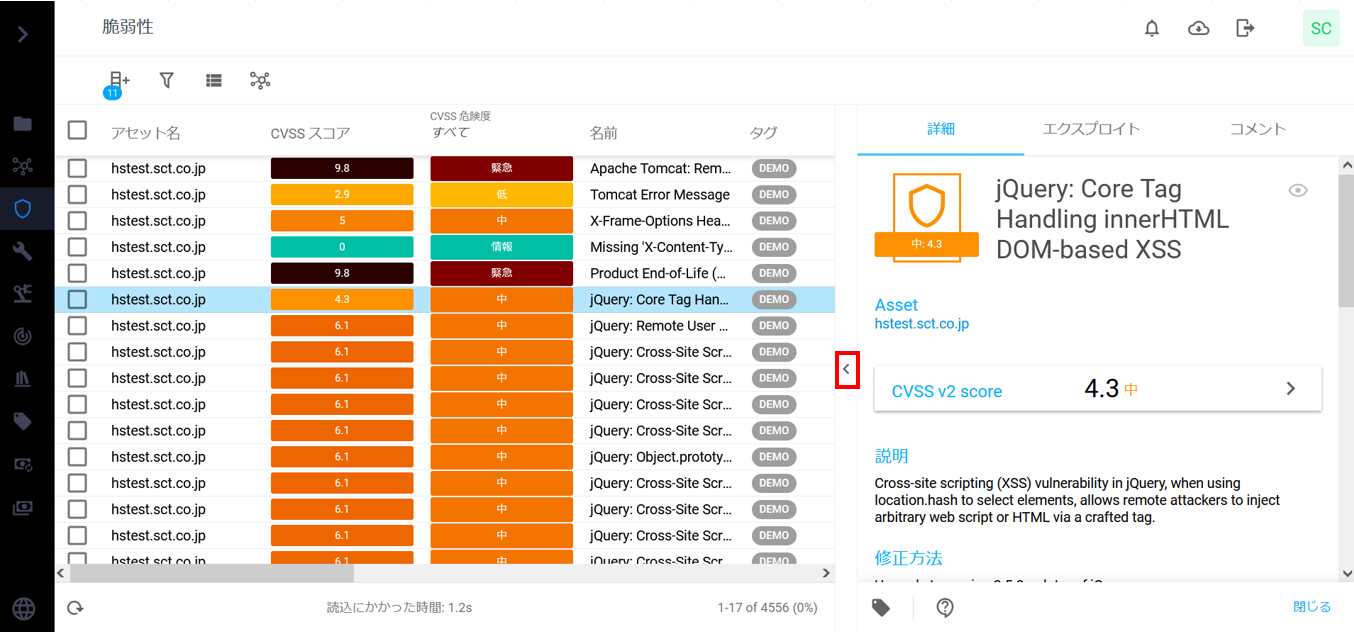Open the notifications bell icon
1354x632 pixels.
(x=1152, y=28)
